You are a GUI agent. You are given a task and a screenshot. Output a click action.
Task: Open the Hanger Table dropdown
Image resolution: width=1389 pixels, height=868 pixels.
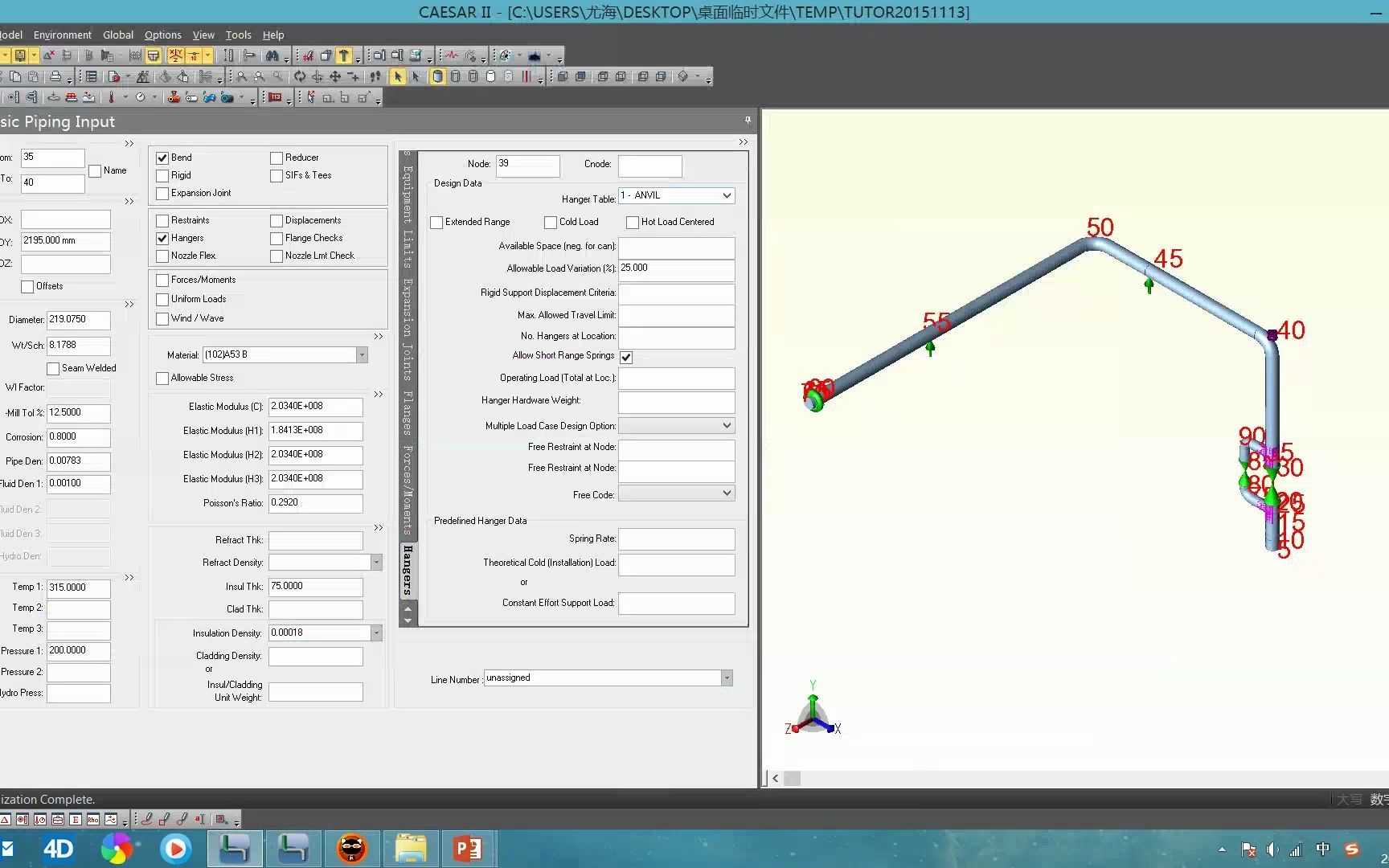(x=727, y=195)
